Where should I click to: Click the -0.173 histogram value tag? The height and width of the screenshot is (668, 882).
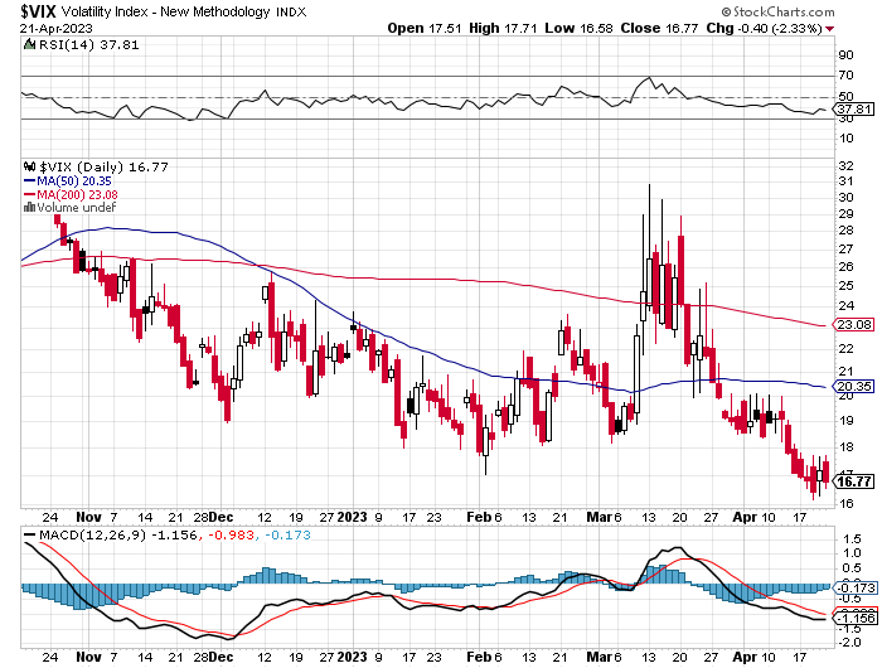[855, 588]
